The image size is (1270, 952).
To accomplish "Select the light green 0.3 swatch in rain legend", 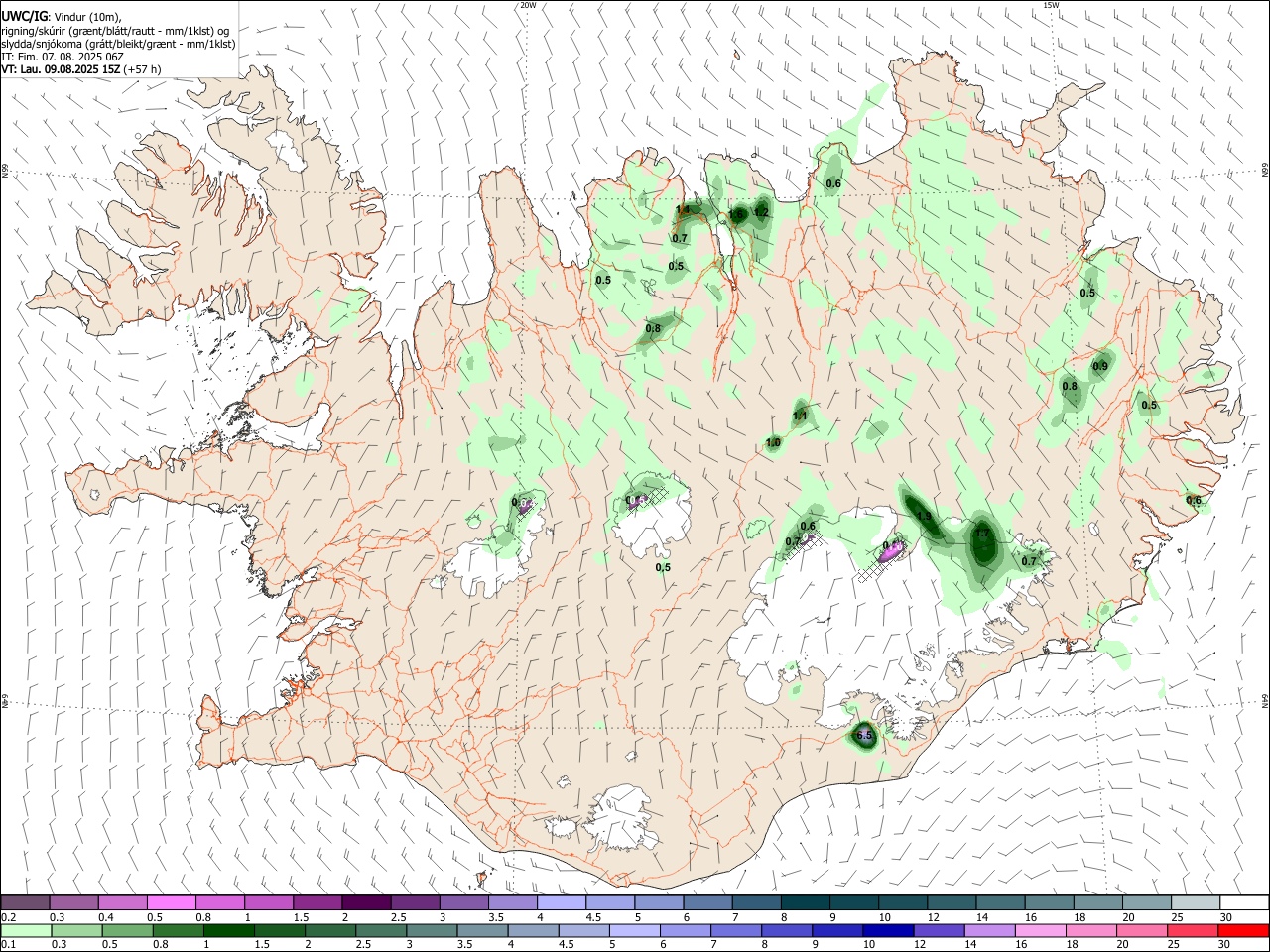I will tap(76, 930).
